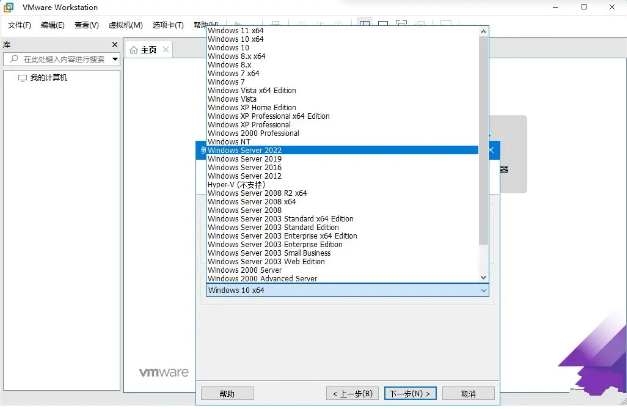Pick the 32-bit Windows 10 entry

click(x=342, y=48)
